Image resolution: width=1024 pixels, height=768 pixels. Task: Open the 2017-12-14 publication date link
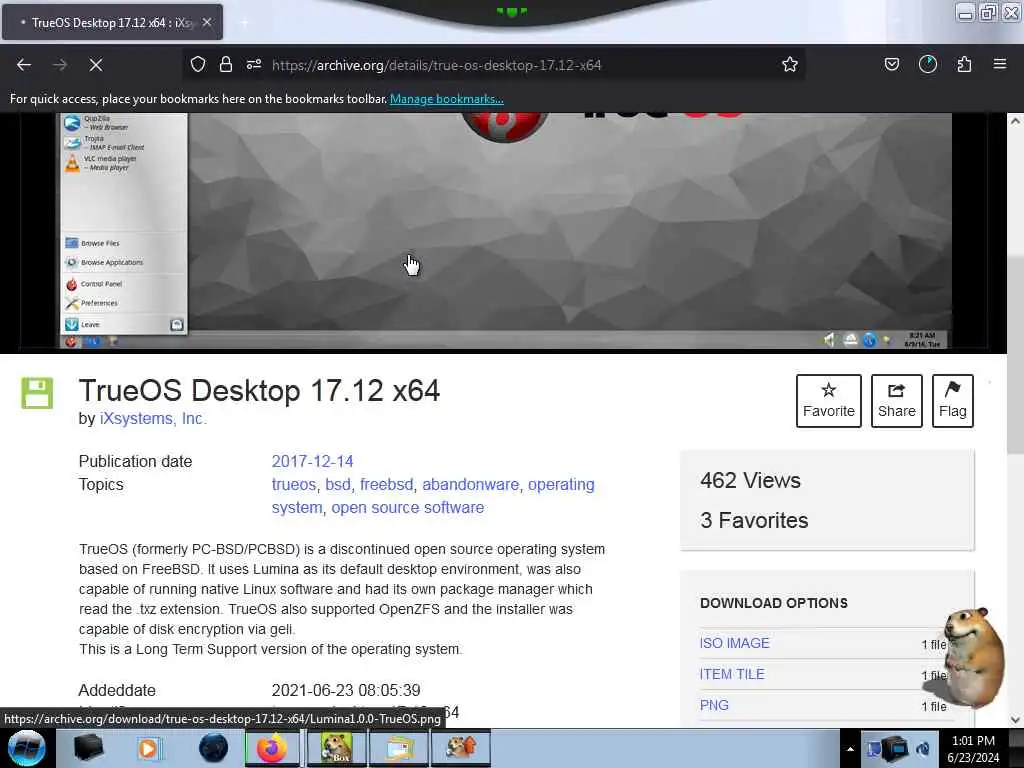[312, 461]
